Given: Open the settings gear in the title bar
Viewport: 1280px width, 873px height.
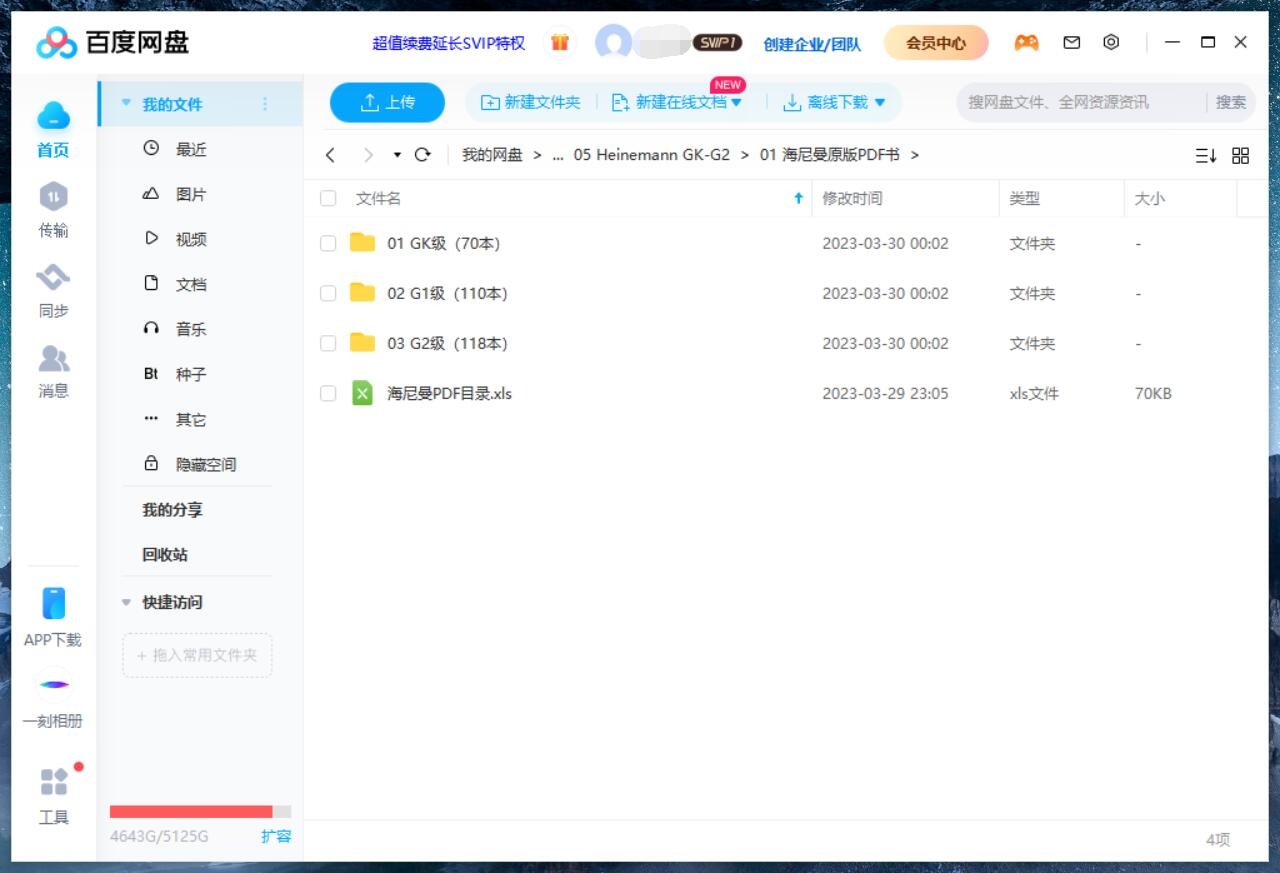Looking at the screenshot, I should (x=1110, y=42).
